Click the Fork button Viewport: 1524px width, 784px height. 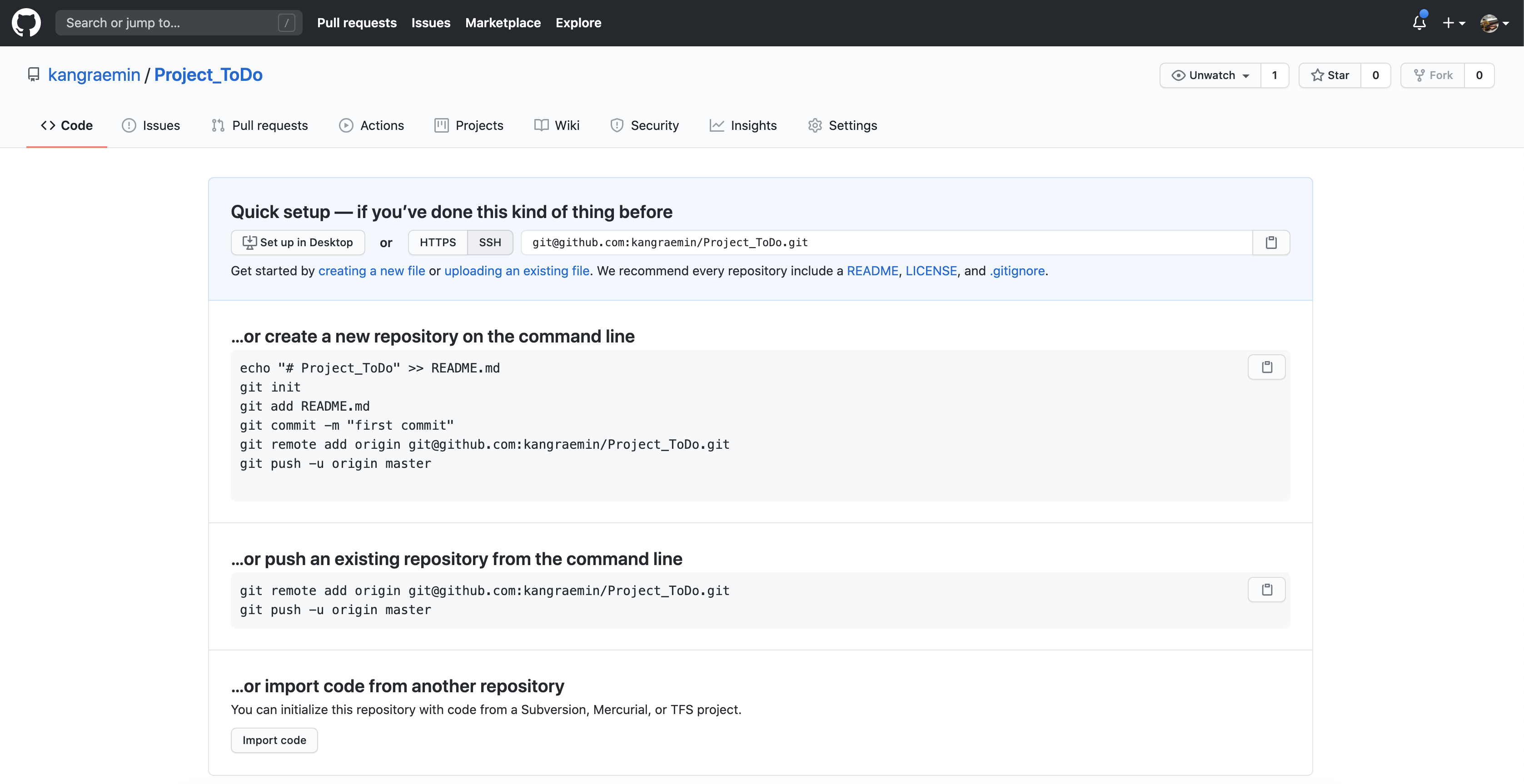(x=1432, y=75)
